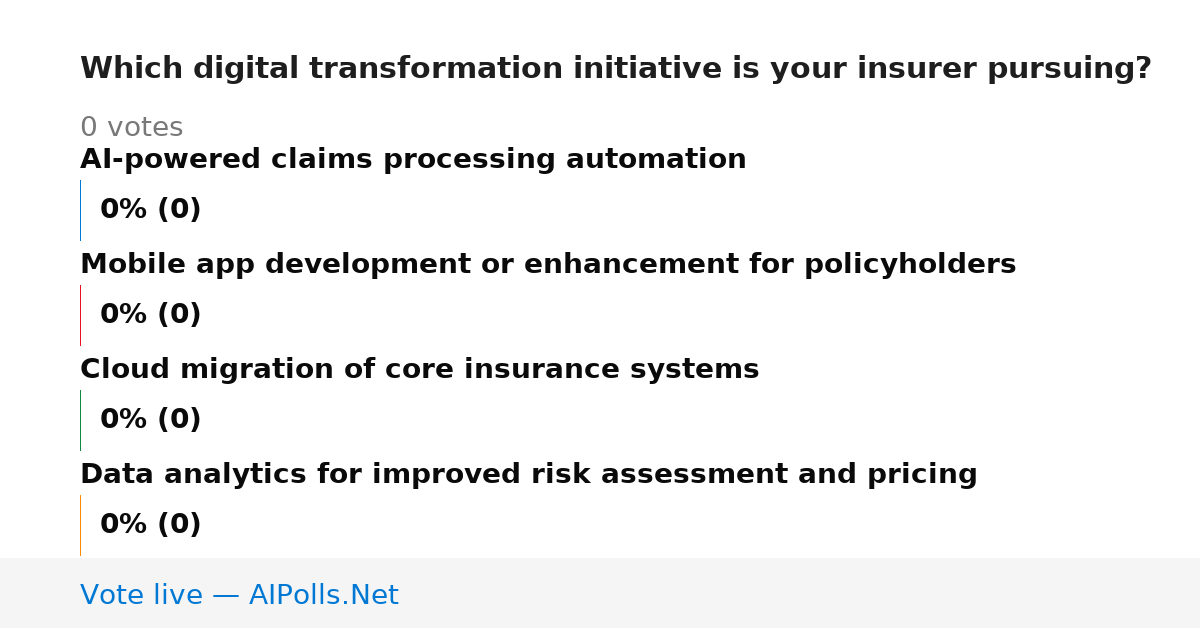Click the AIPolls.Net site name in footer
The height and width of the screenshot is (628, 1200).
point(323,596)
